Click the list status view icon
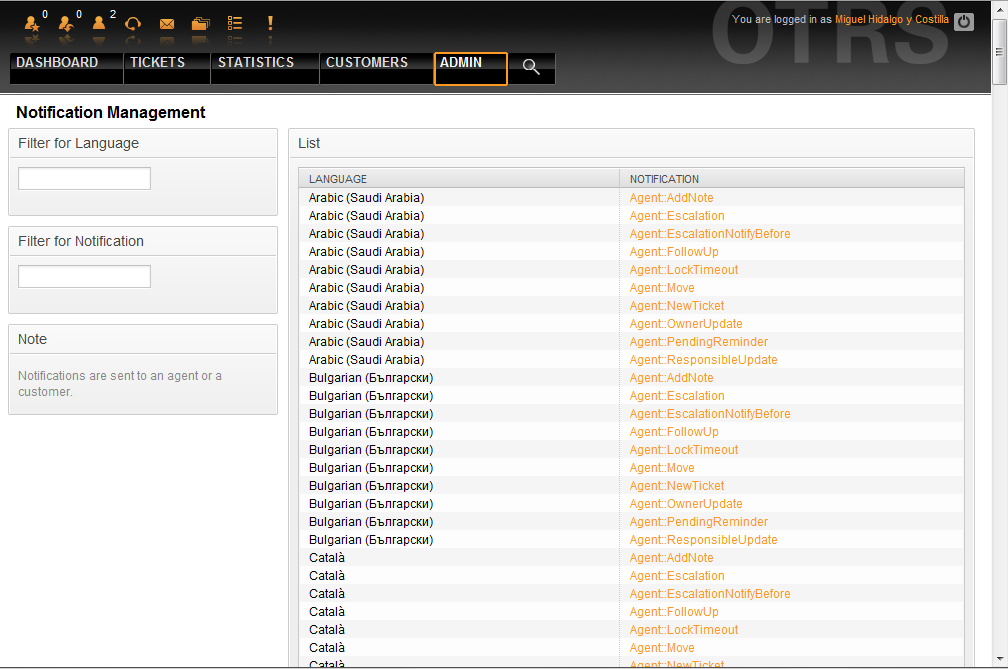 tap(235, 23)
